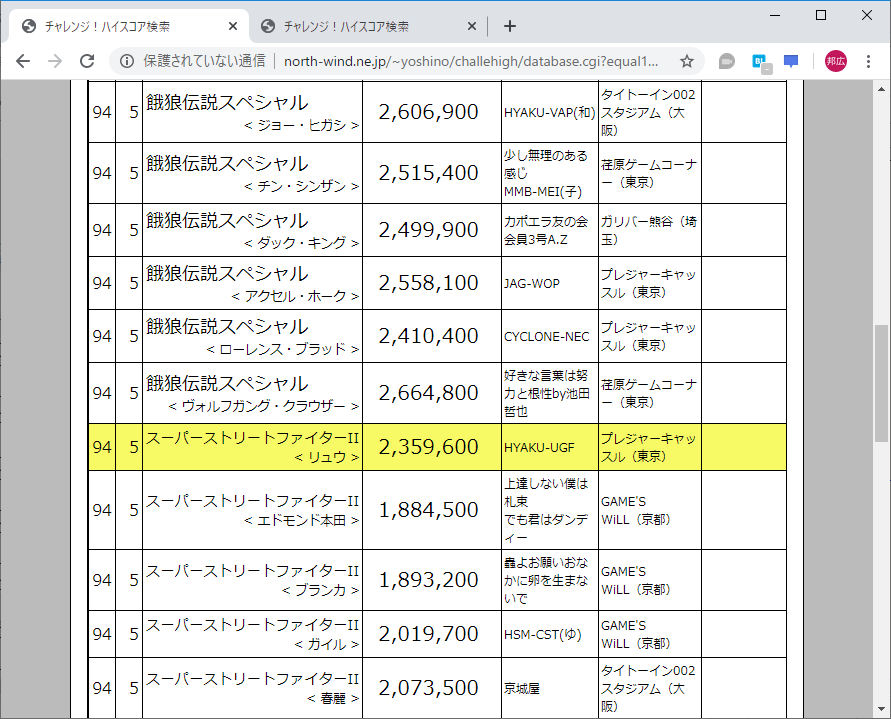Viewport: 891px width, 719px height.
Task: Click character name ジョー・ヒガシ
Action: (x=301, y=125)
